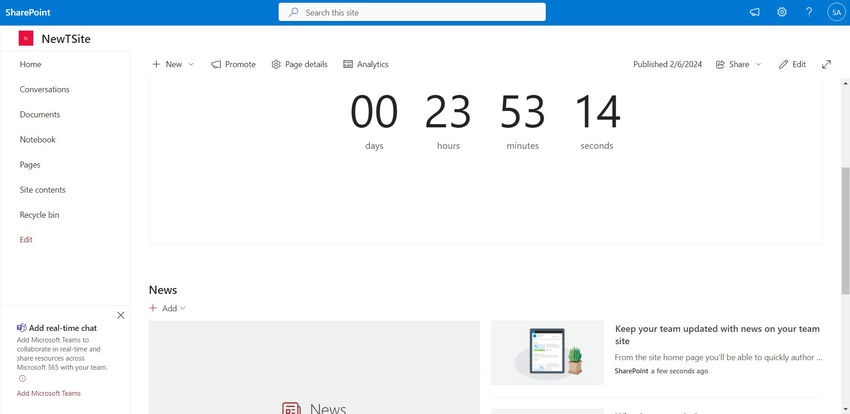Expand page to full-screen with arrows icon

pos(826,64)
